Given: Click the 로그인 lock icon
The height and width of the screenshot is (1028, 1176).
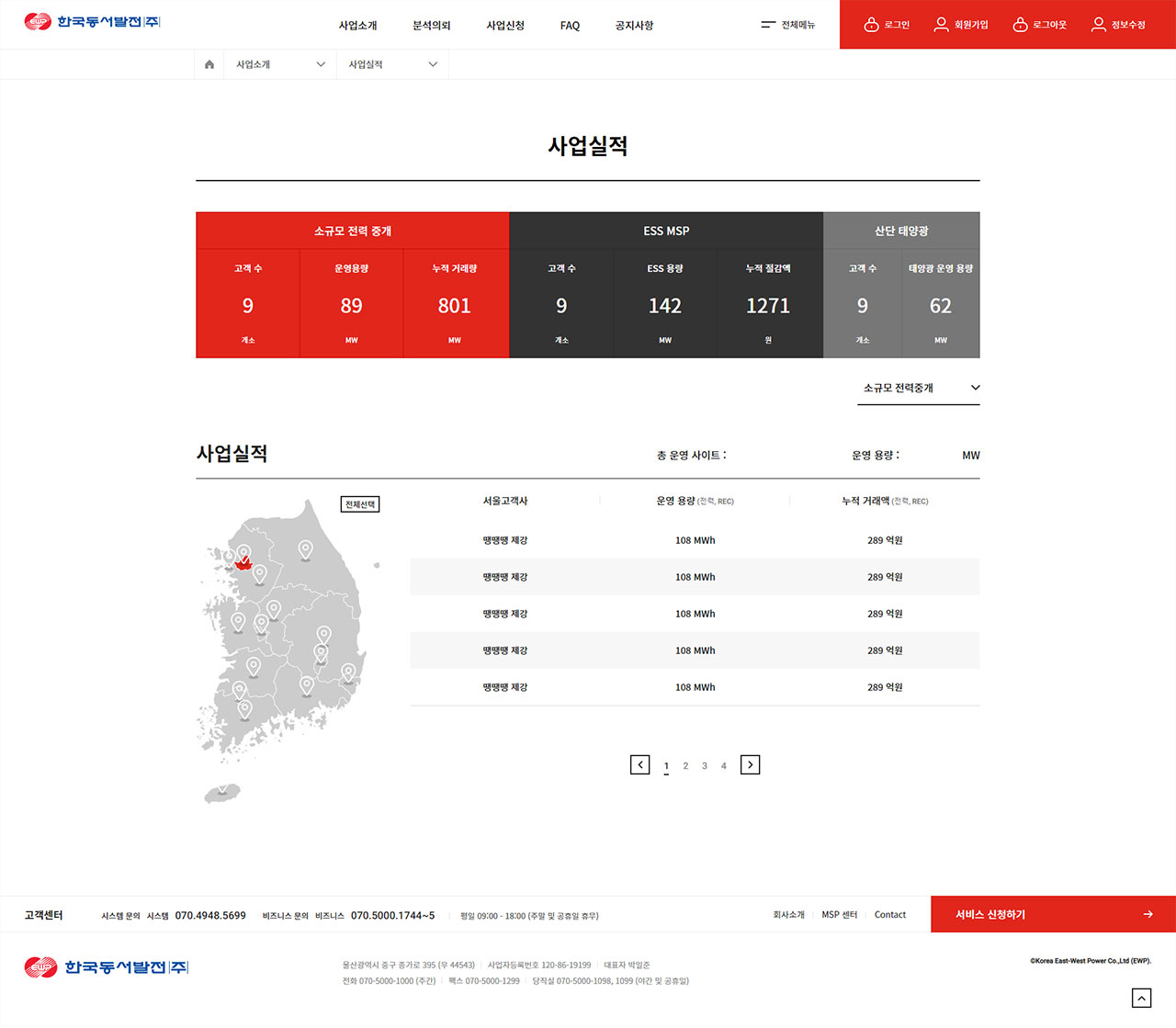Looking at the screenshot, I should [871, 25].
